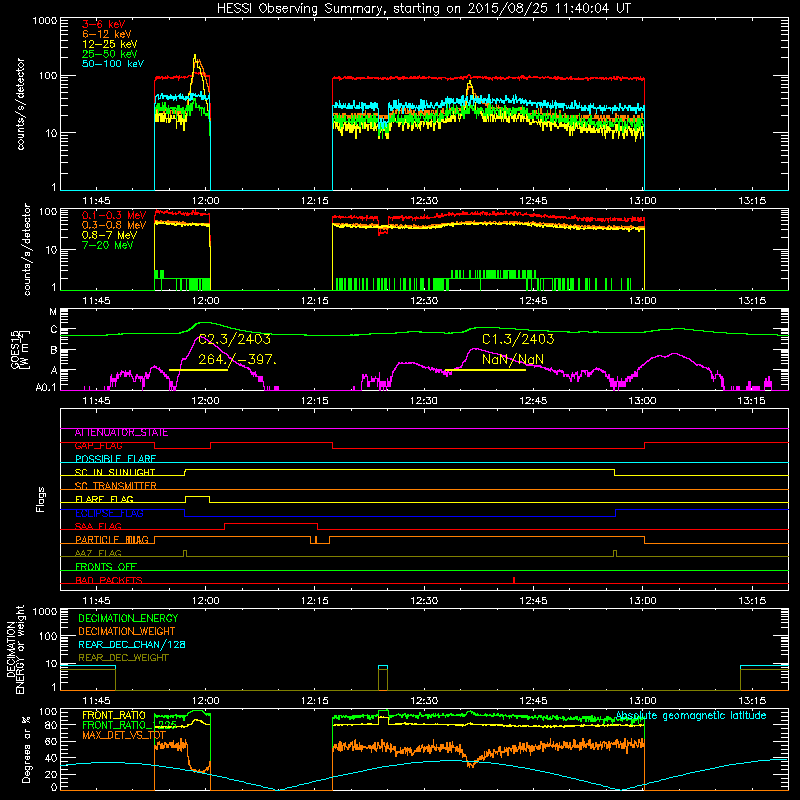Click the REAR_DEC_CHAN/128 legend label

132,645
